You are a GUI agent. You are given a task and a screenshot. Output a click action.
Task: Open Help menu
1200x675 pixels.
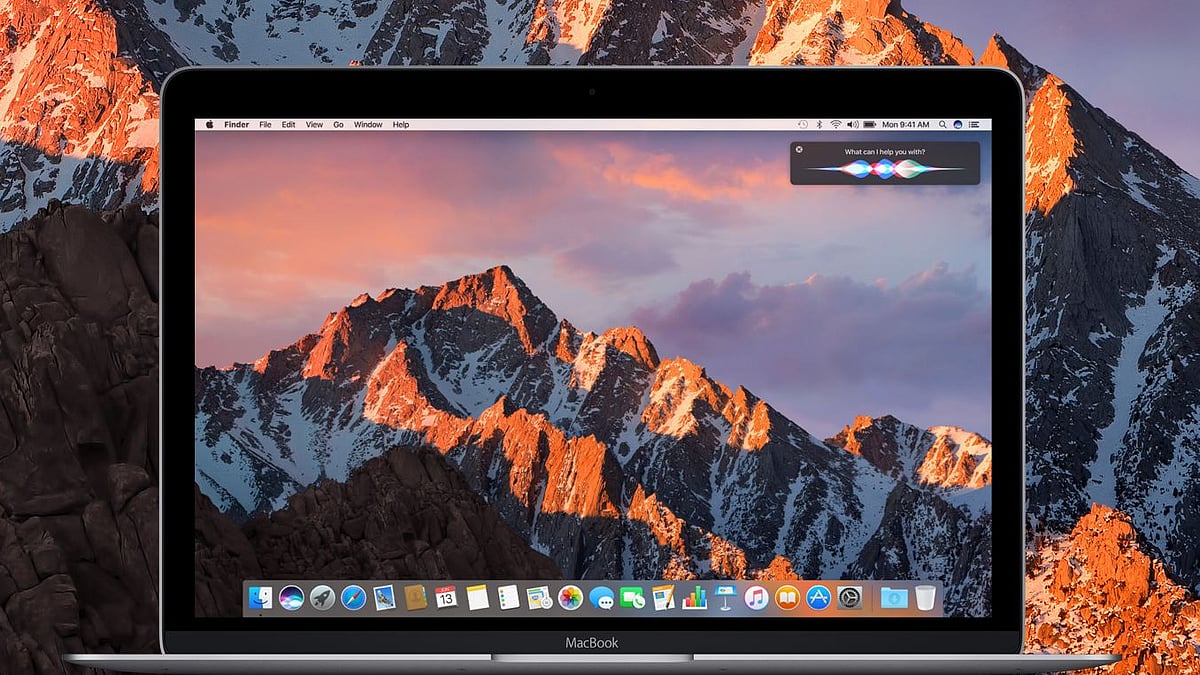(x=401, y=124)
